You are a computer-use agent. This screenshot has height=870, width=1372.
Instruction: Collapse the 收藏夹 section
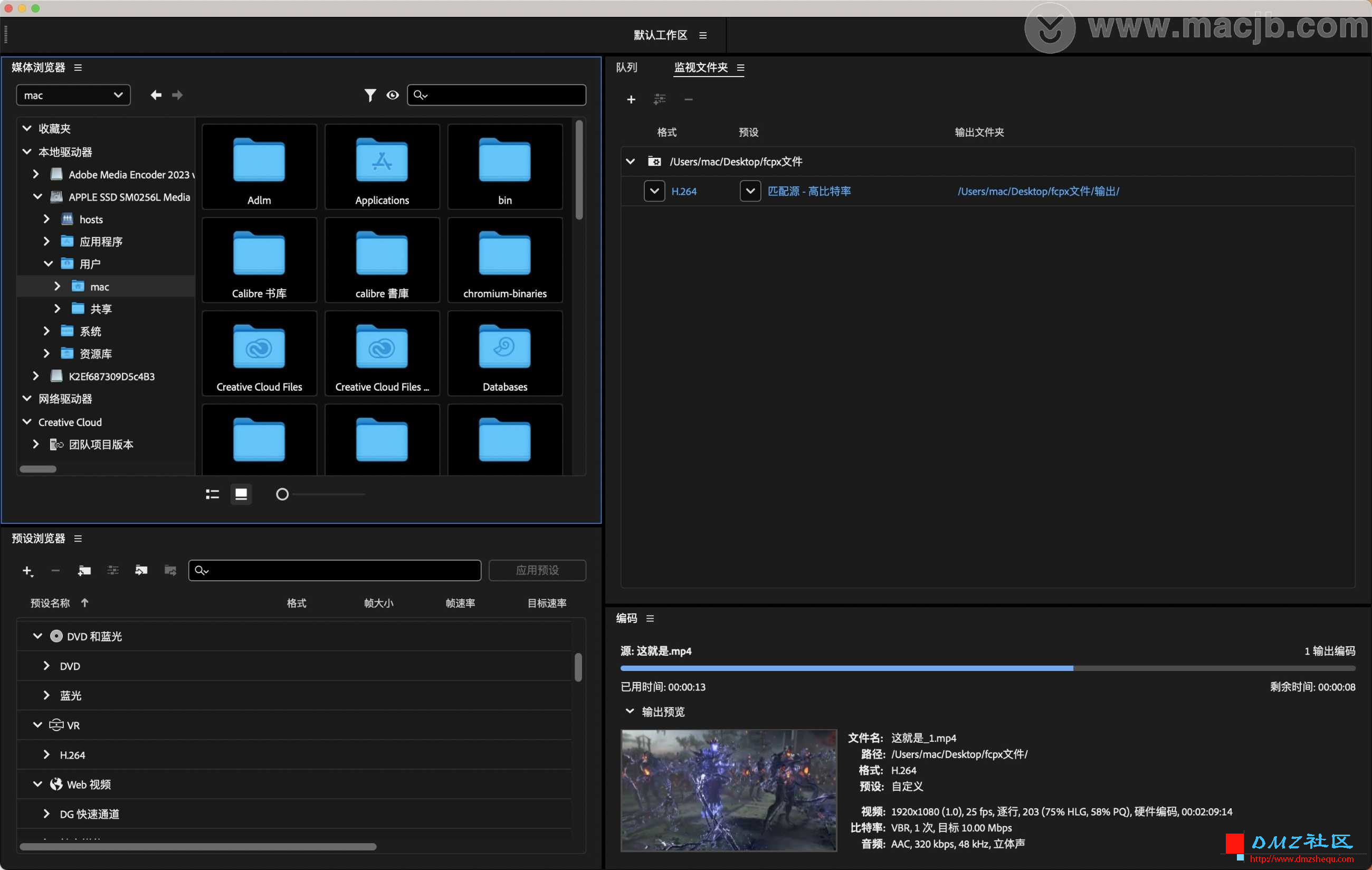27,128
